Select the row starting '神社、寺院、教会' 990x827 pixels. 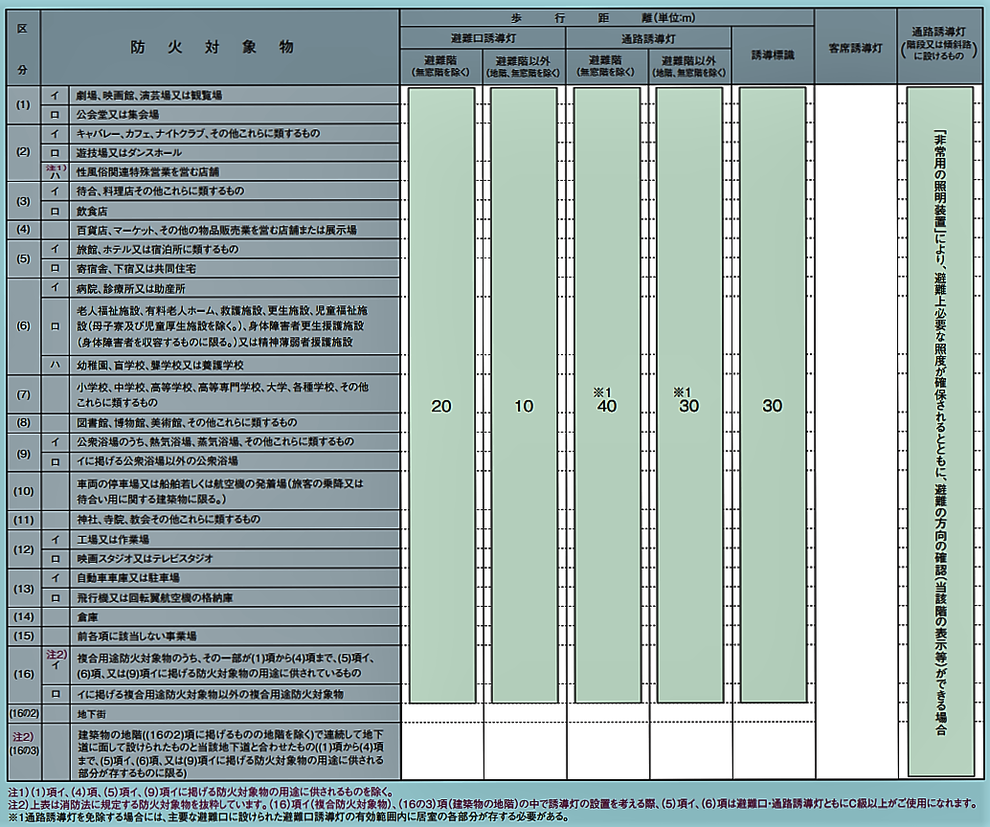pyautogui.click(x=234, y=519)
